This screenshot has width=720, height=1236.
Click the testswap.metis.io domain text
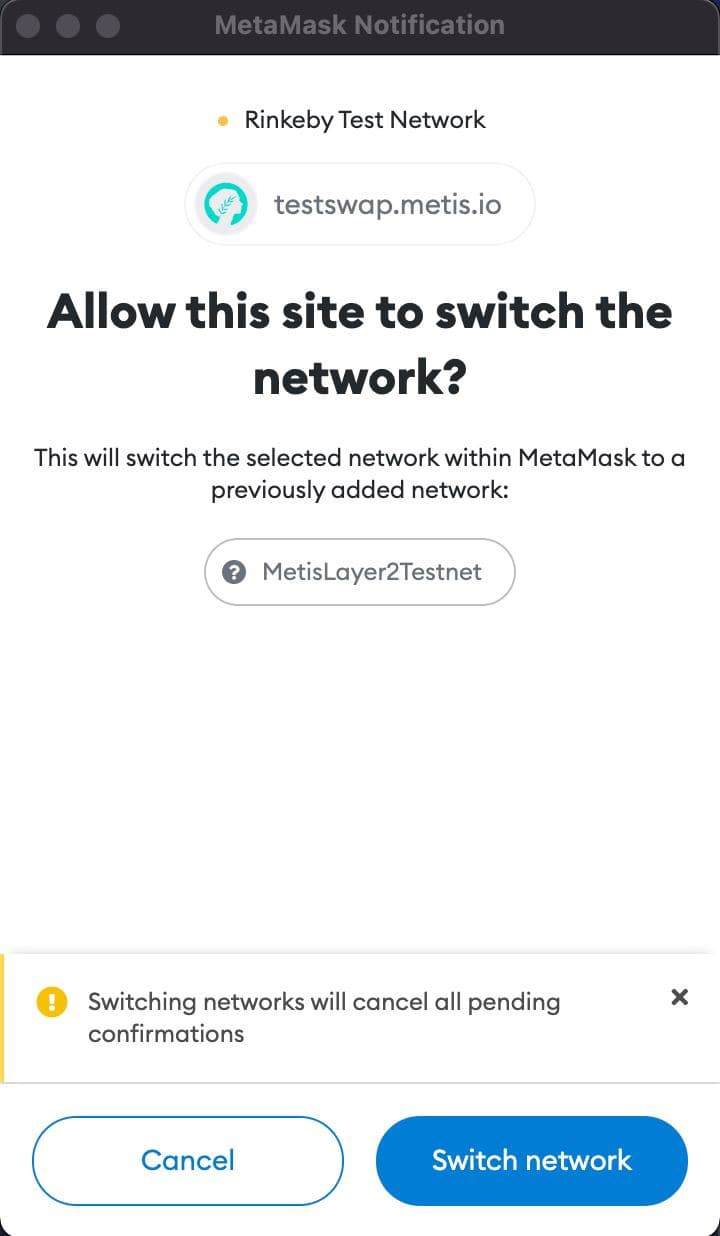pos(388,205)
